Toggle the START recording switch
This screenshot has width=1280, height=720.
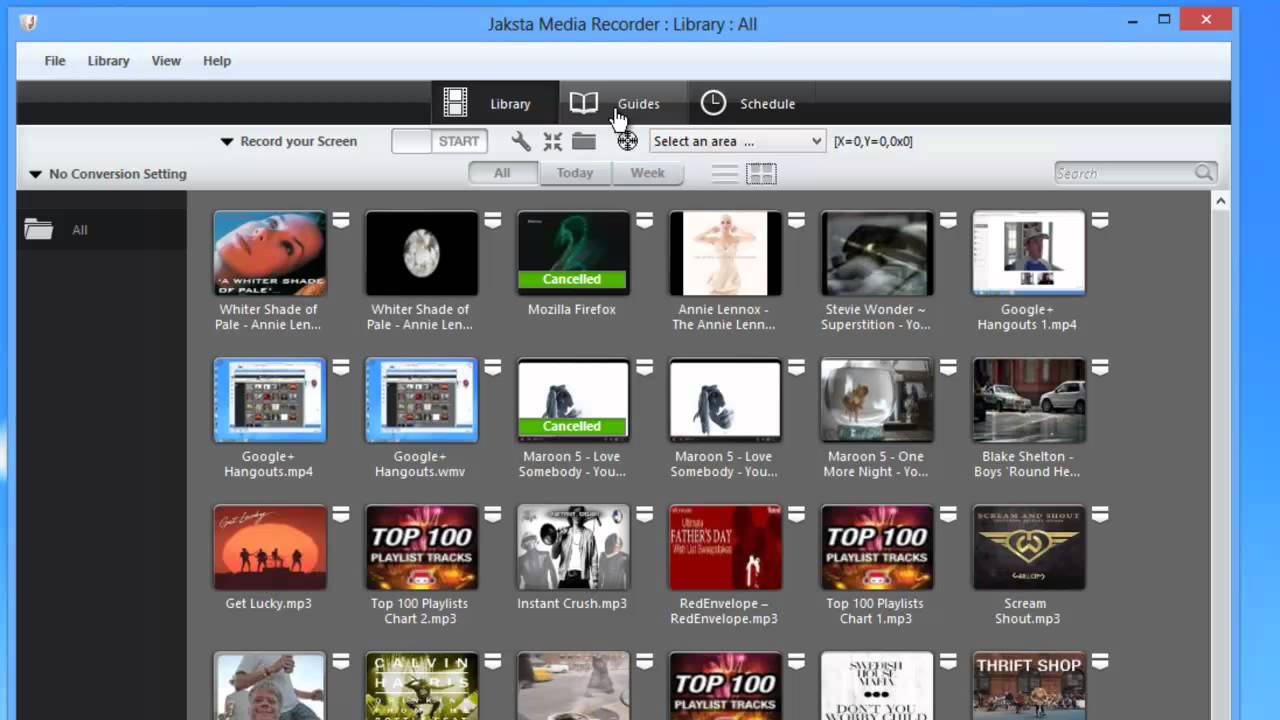[438, 141]
